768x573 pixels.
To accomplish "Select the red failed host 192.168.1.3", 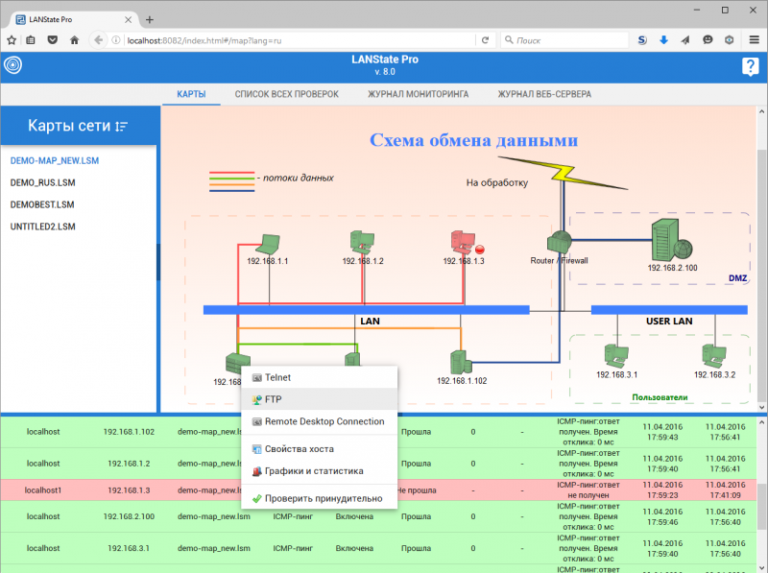I will pos(462,241).
